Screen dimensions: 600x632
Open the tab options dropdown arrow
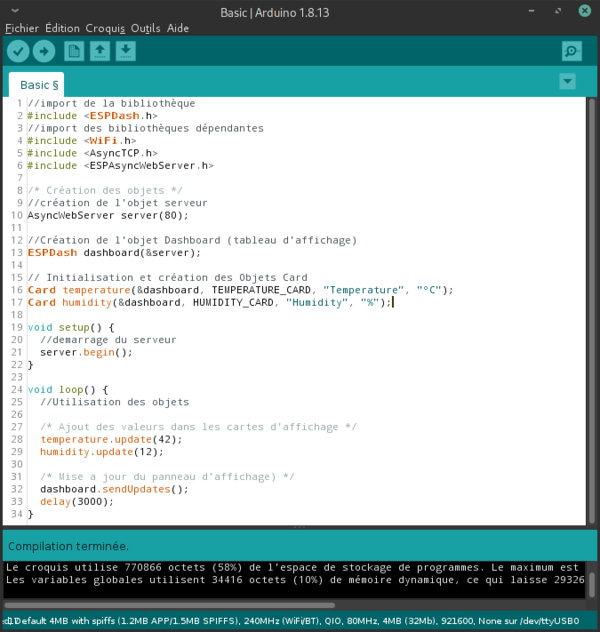pyautogui.click(x=567, y=81)
